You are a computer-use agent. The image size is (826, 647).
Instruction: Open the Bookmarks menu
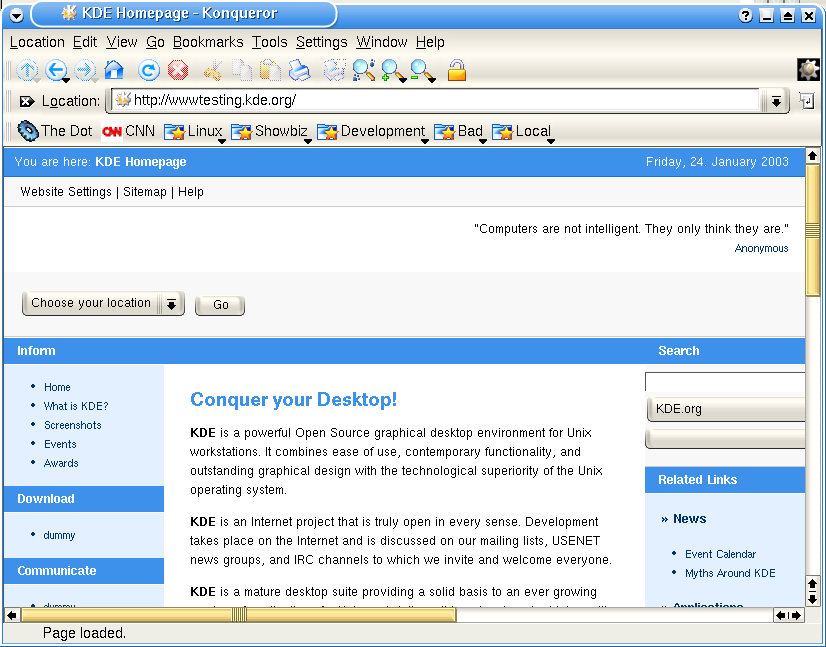[208, 42]
